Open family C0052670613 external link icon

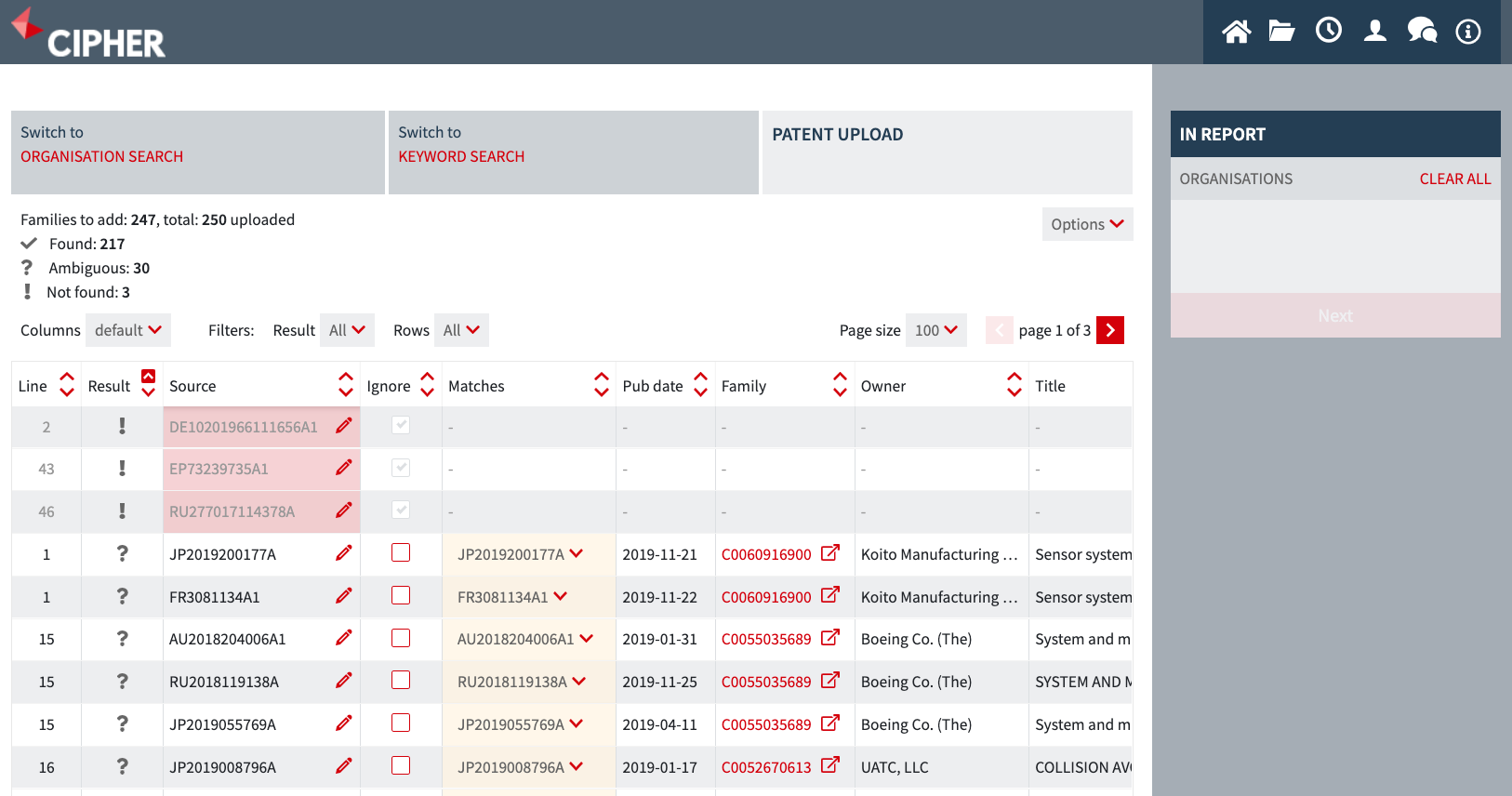tap(830, 765)
